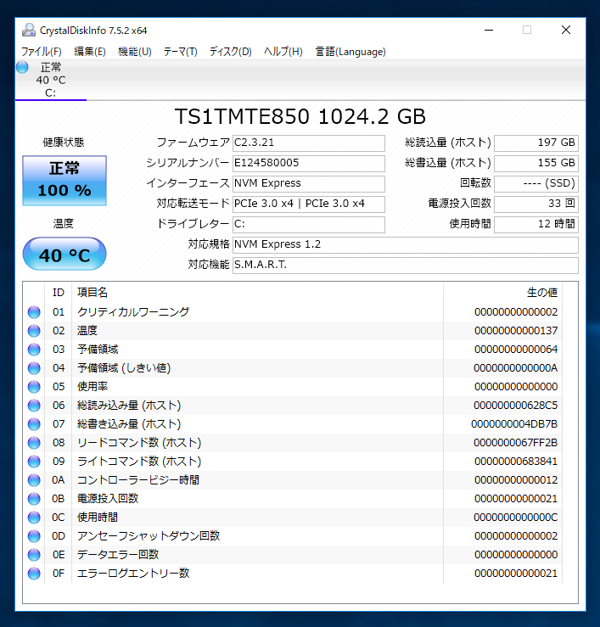Click raw value 0000000067FF2B
Screen dimensions: 600x627
[516, 443]
